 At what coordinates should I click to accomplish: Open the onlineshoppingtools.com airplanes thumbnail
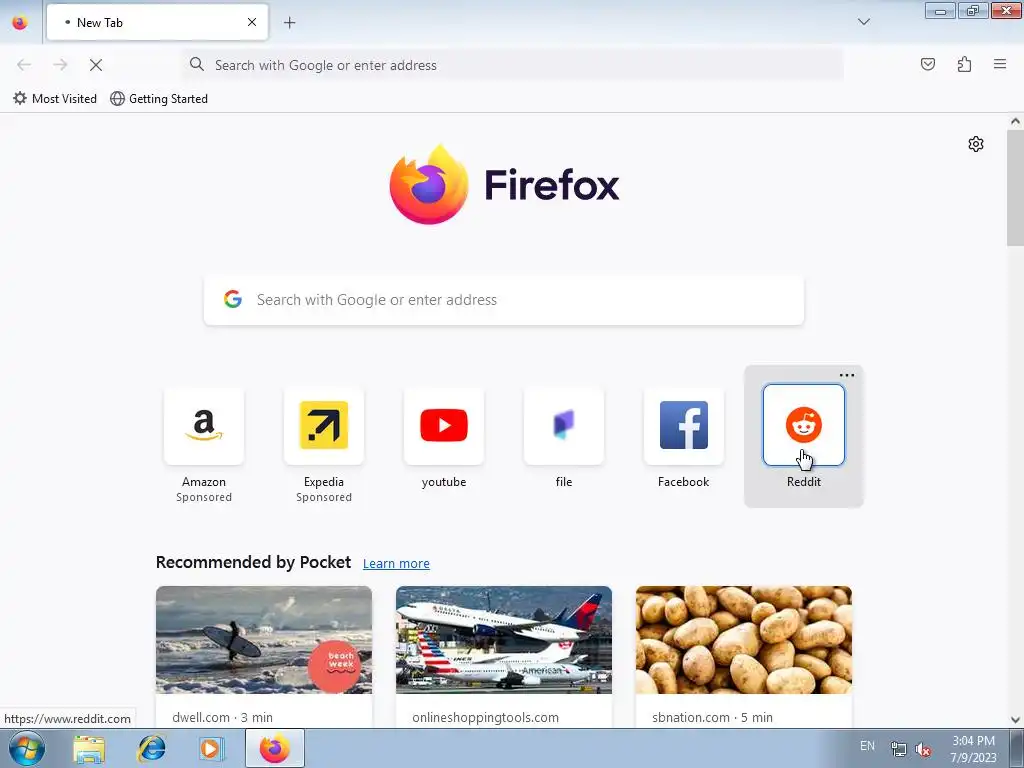504,640
